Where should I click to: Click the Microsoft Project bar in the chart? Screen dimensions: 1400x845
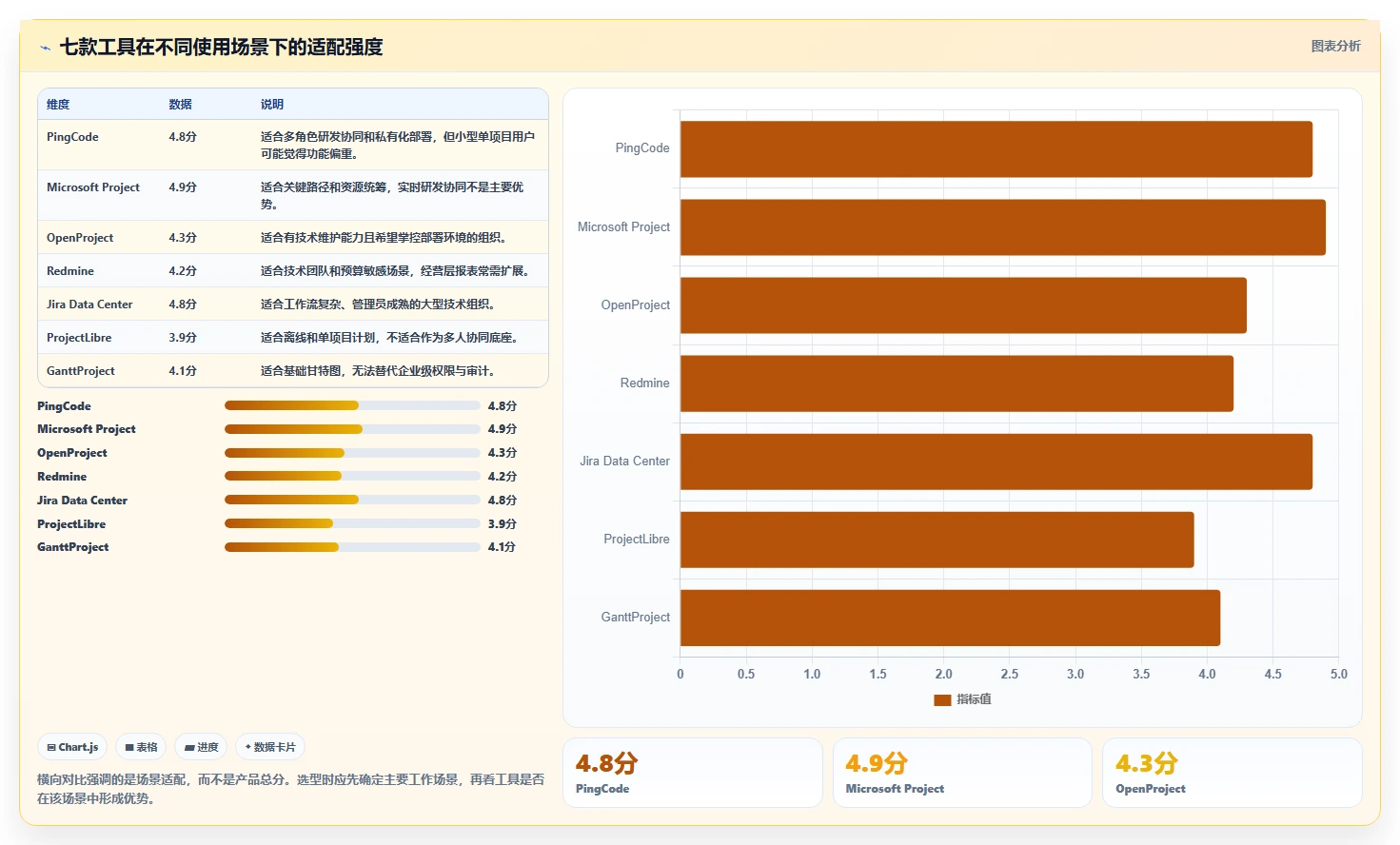[1003, 227]
